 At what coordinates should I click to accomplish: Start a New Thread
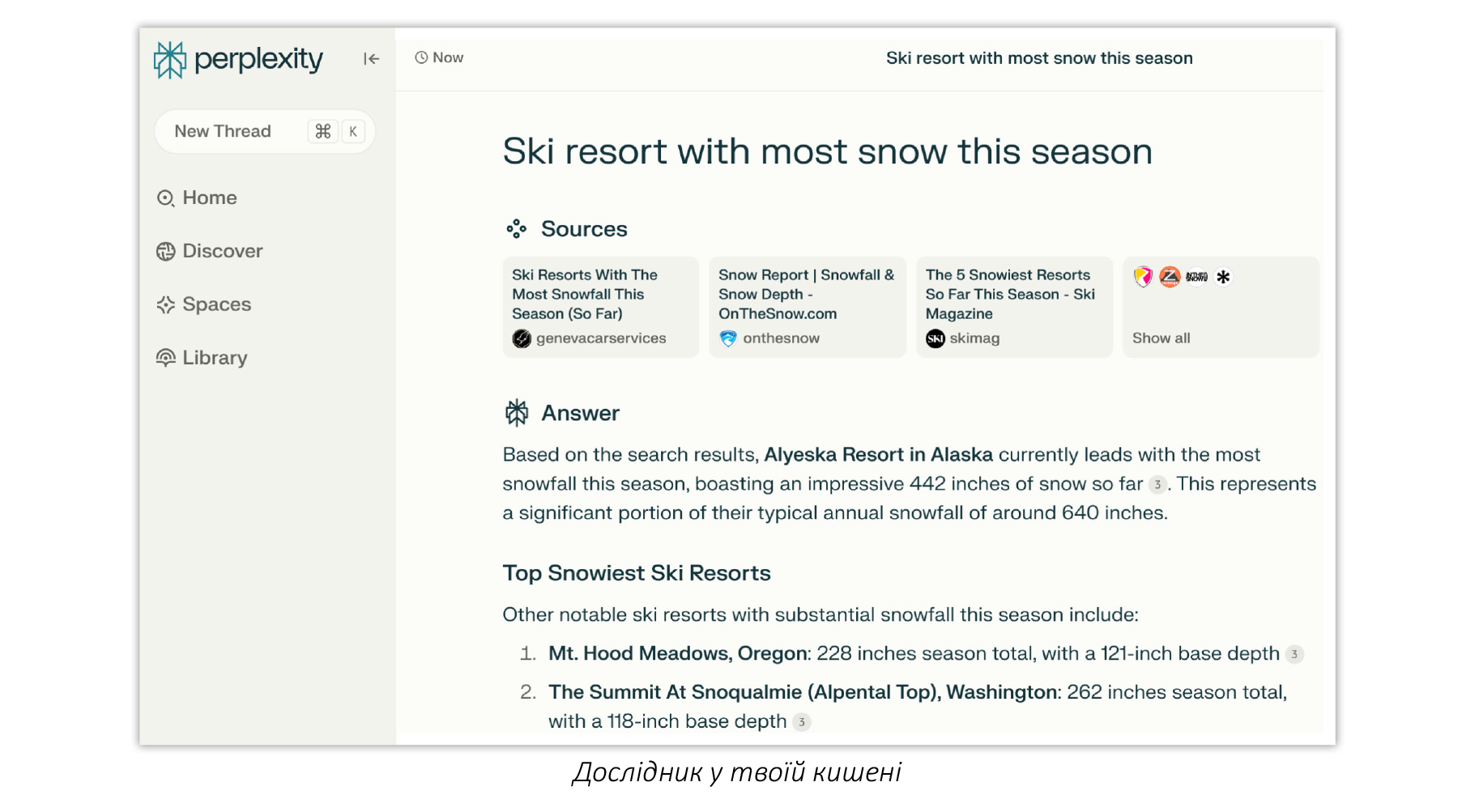(264, 131)
